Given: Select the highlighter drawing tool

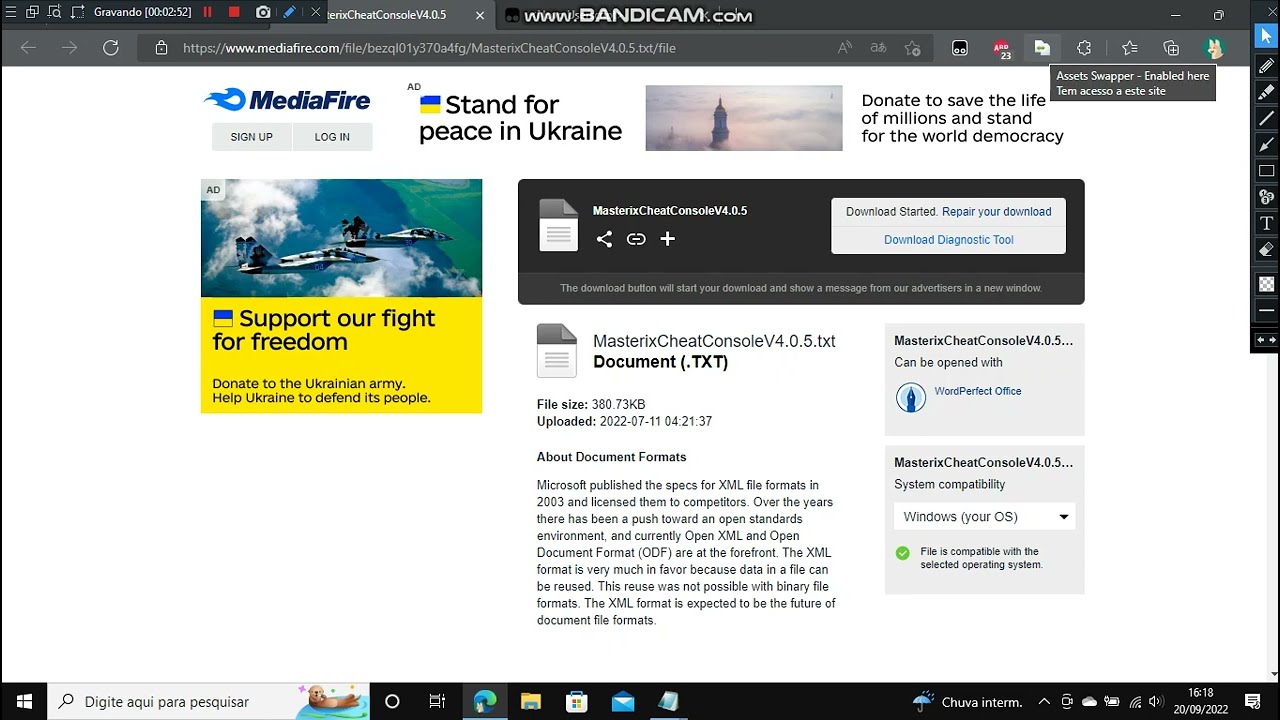Looking at the screenshot, I should 1266,92.
